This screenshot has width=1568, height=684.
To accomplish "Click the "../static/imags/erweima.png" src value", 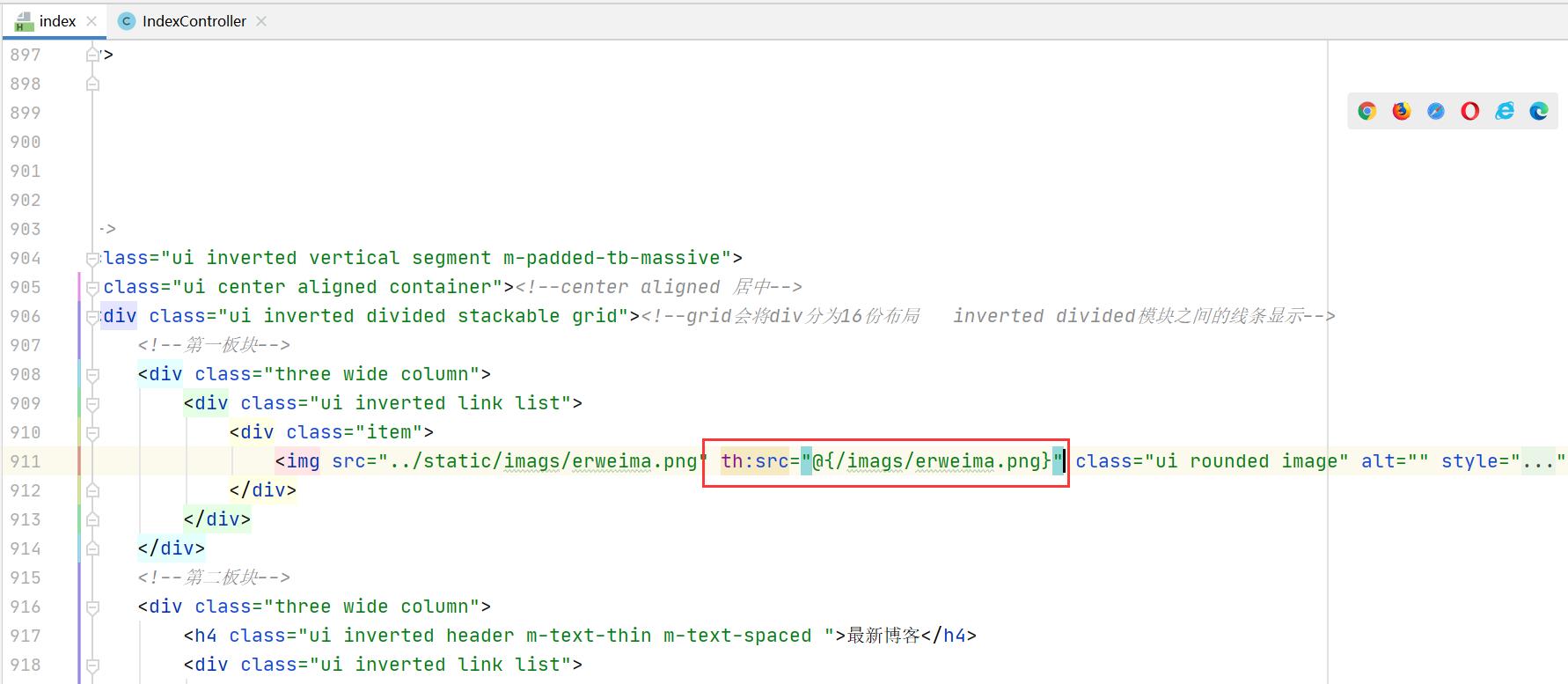I will [x=543, y=461].
